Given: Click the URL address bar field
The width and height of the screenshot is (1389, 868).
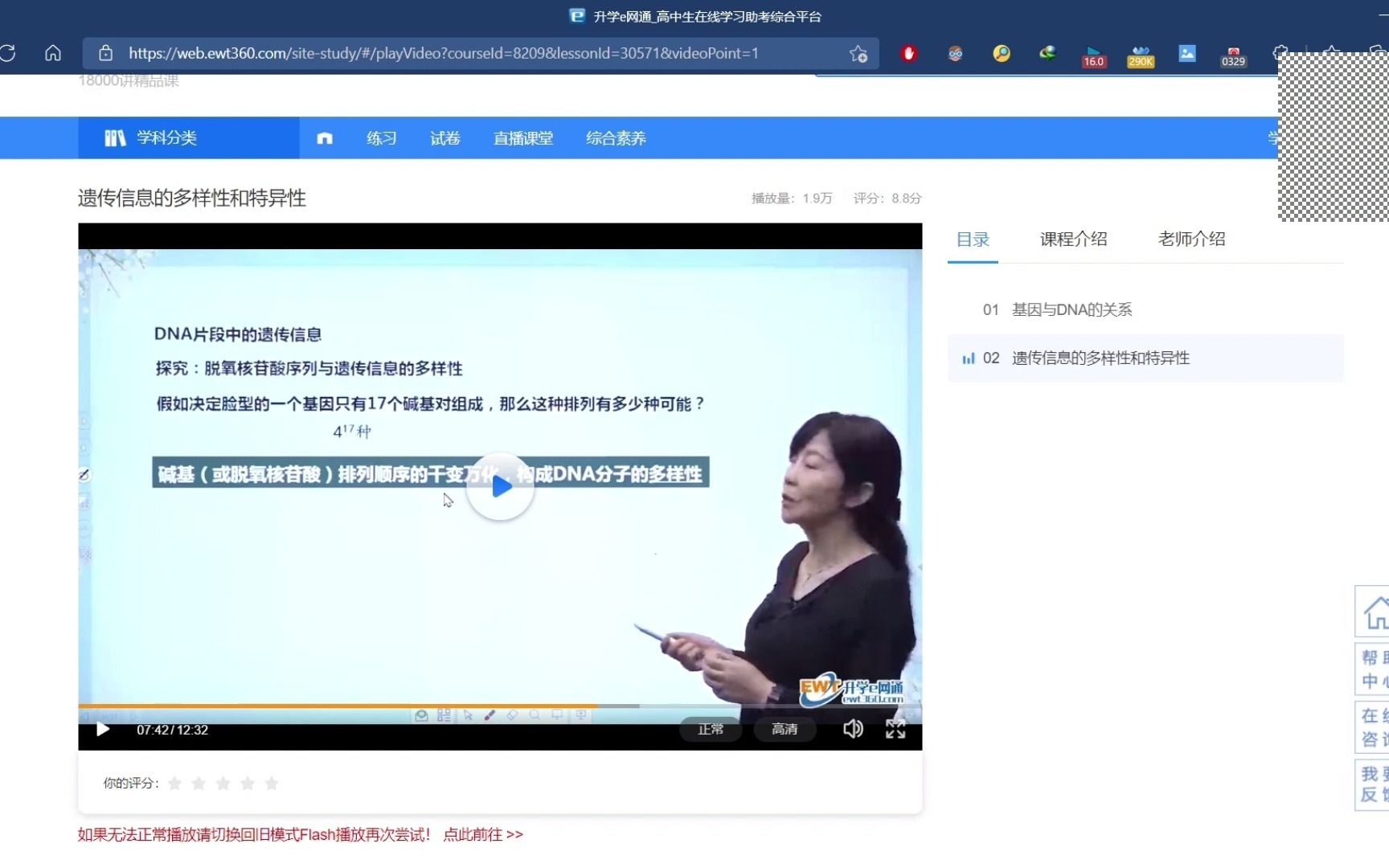Looking at the screenshot, I should 481,53.
